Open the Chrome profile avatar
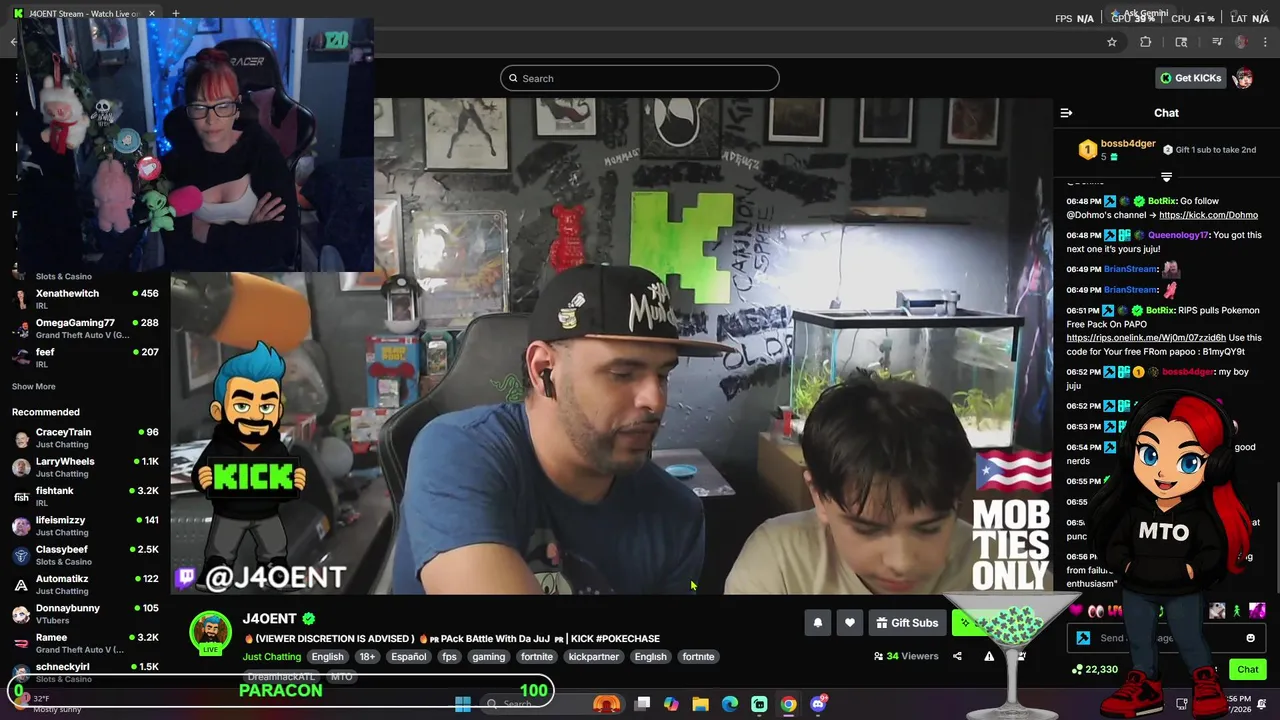 pos(1242,42)
